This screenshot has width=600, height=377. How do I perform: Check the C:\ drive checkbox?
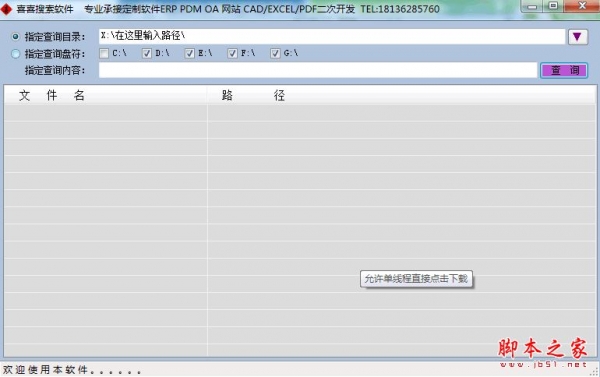104,53
